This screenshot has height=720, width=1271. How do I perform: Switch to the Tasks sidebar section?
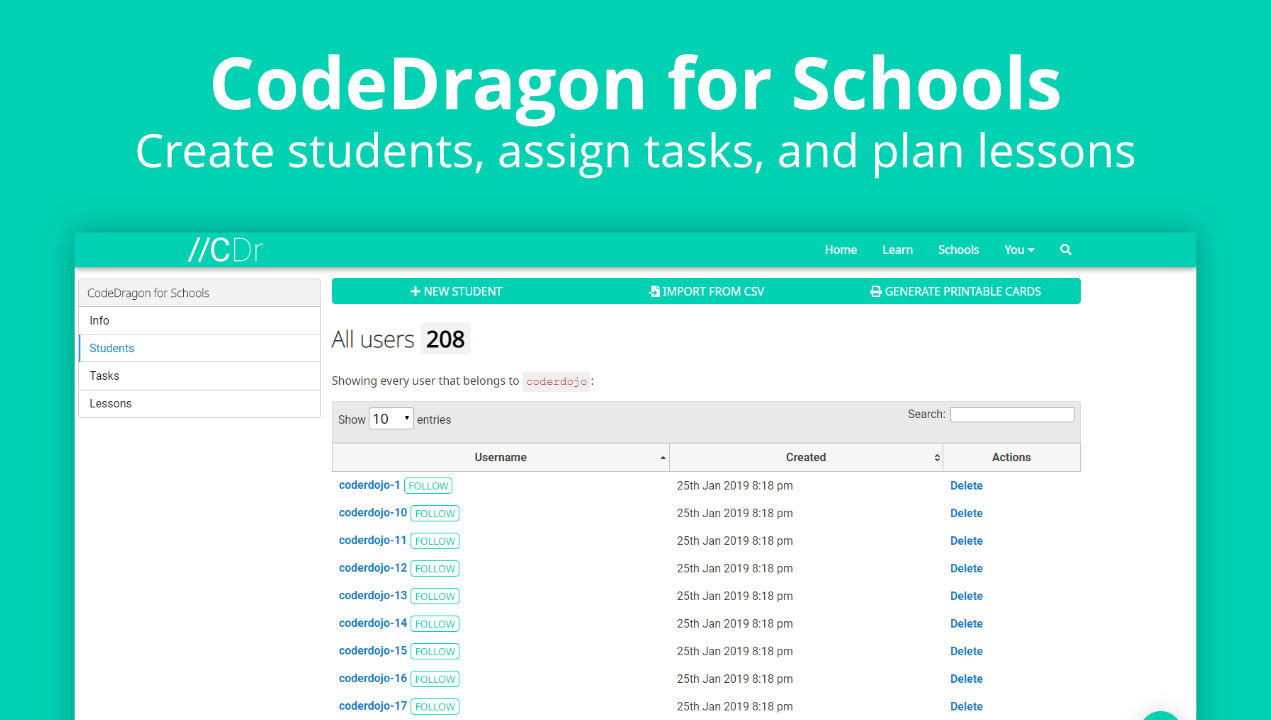104,375
